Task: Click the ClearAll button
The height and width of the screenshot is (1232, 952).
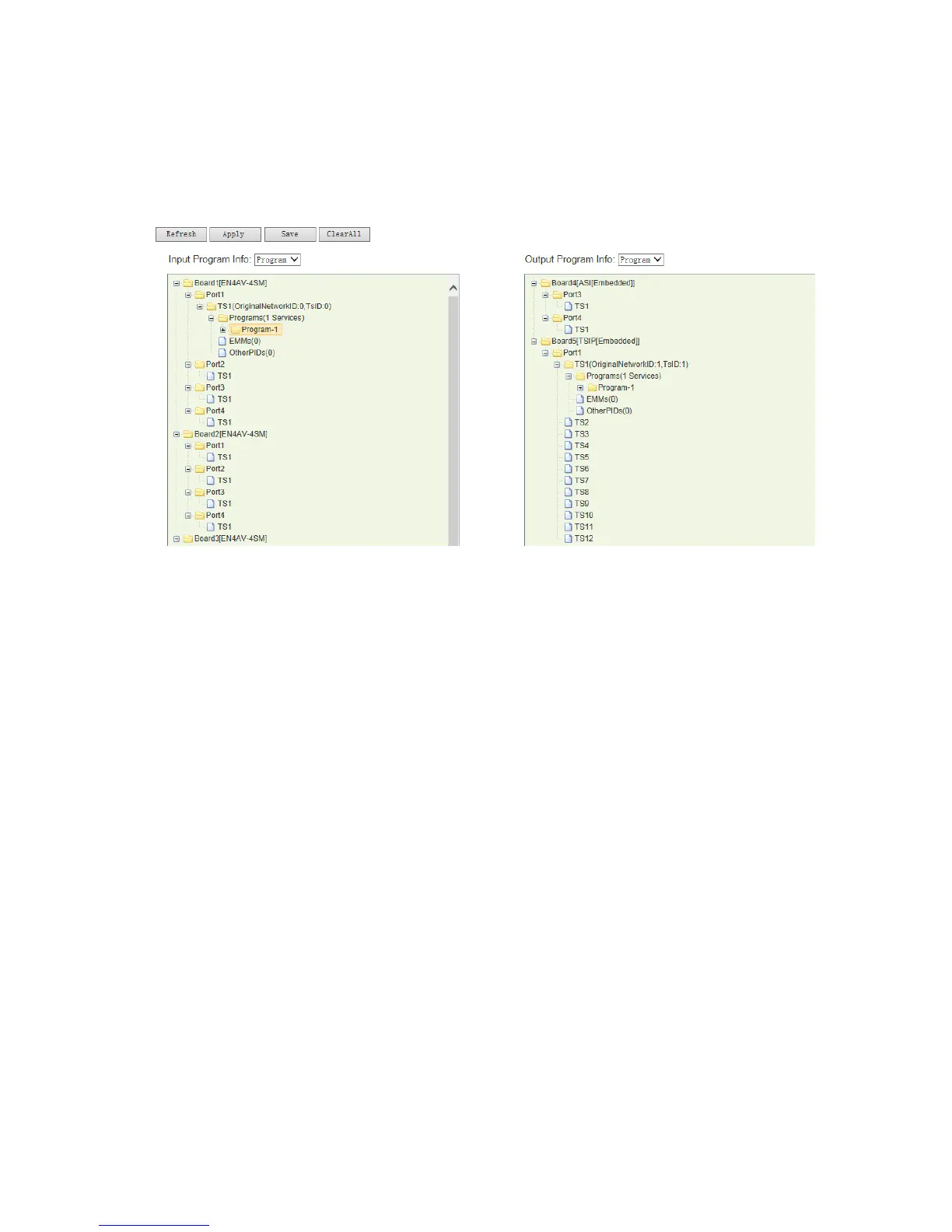Action: 345,234
